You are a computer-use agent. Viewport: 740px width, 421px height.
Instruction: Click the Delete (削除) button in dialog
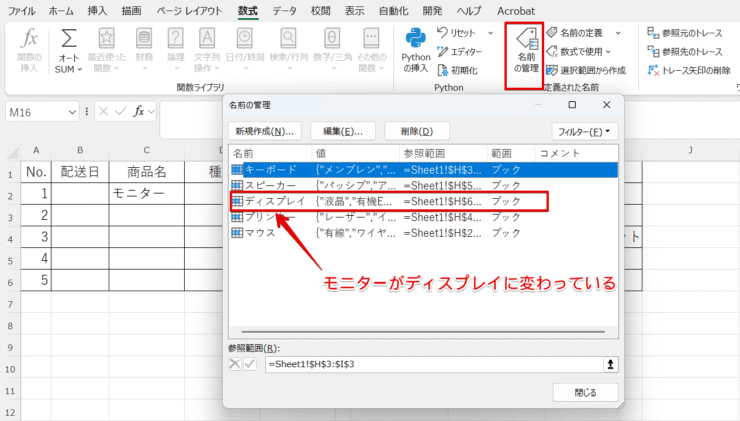tap(417, 131)
